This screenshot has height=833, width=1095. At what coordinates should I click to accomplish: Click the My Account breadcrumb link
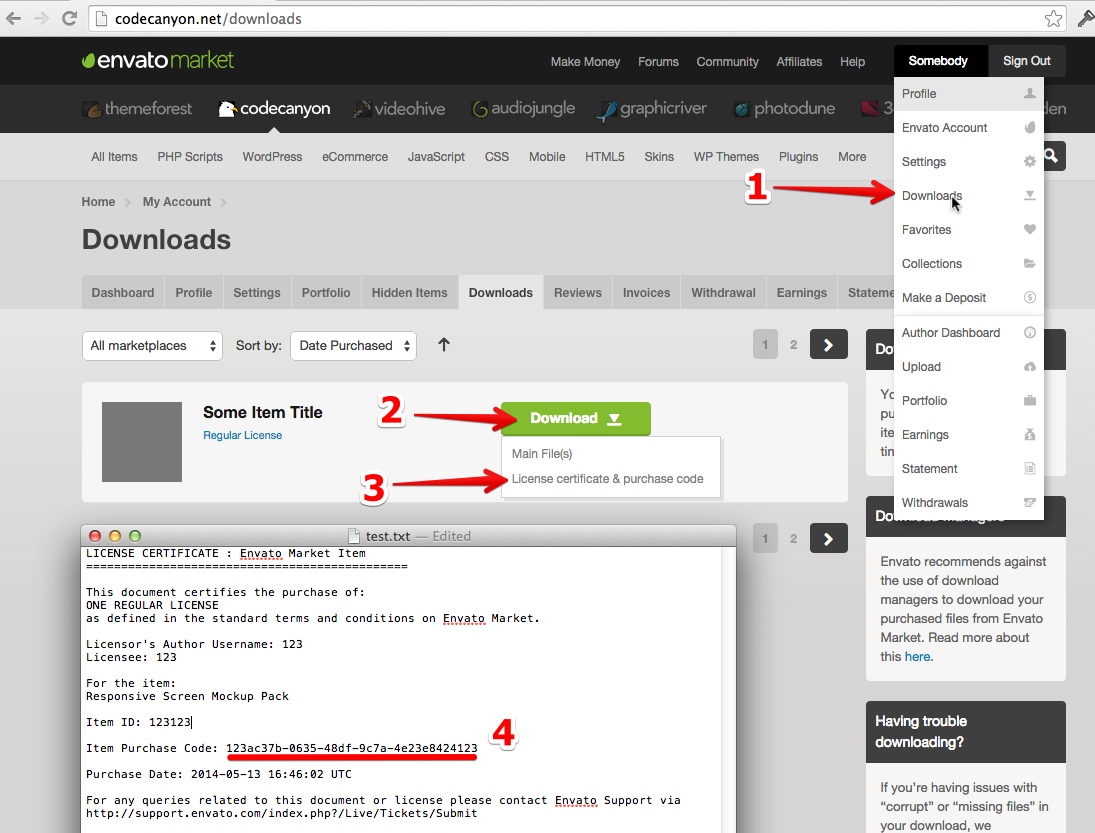(x=177, y=202)
